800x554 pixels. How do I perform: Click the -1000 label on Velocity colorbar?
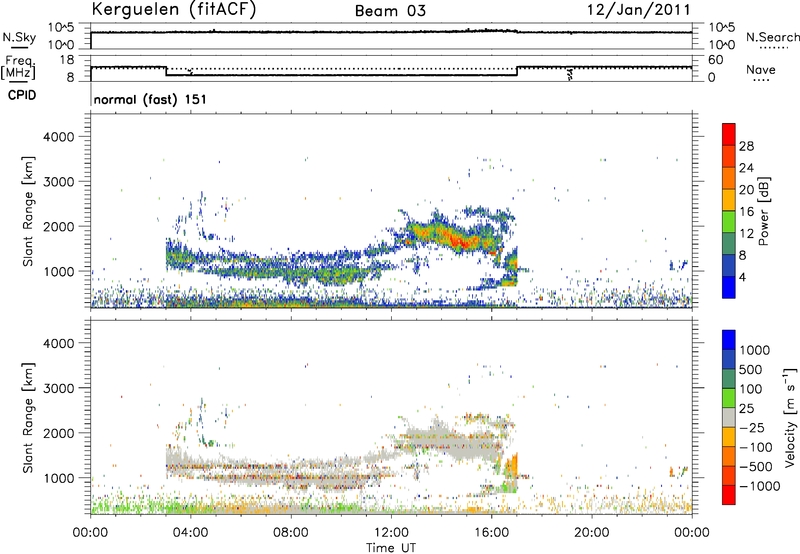(760, 486)
